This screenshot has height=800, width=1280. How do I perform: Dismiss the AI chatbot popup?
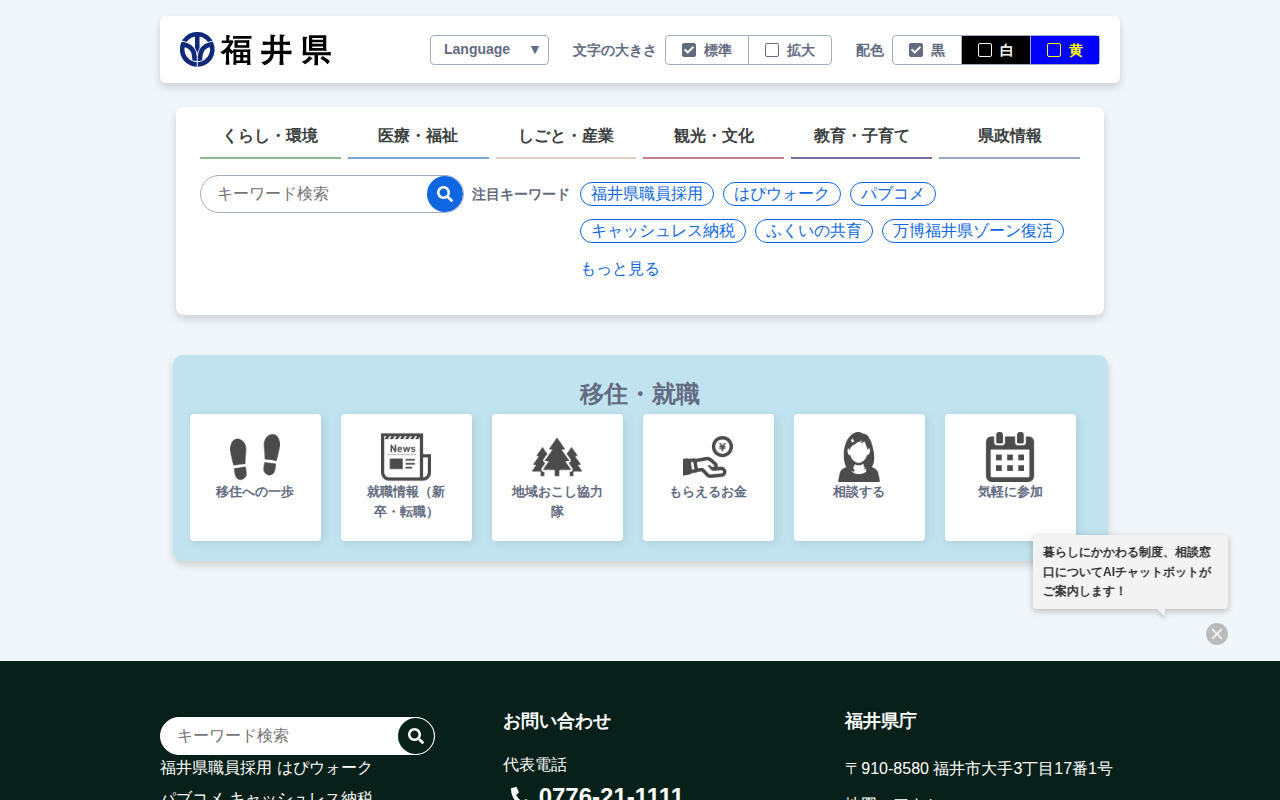click(1217, 634)
